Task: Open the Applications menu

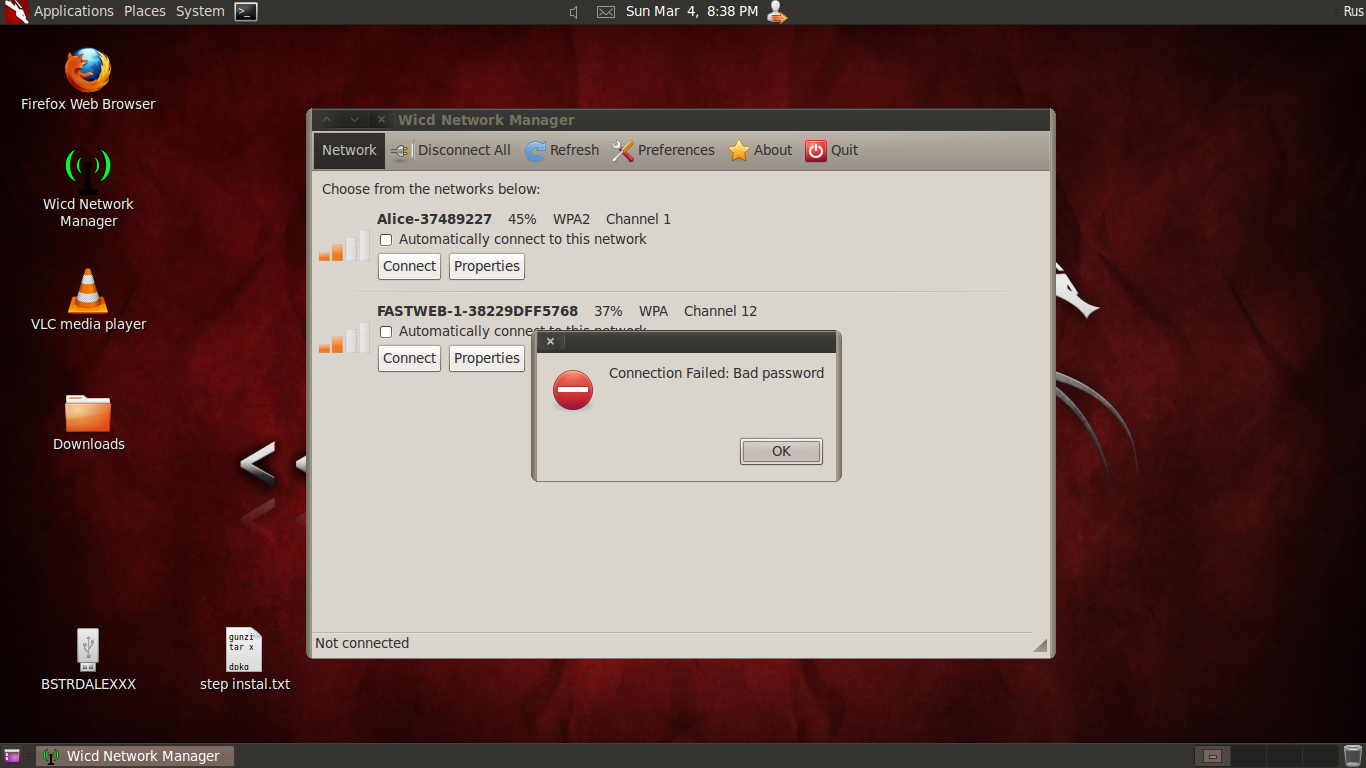Action: tap(74, 11)
